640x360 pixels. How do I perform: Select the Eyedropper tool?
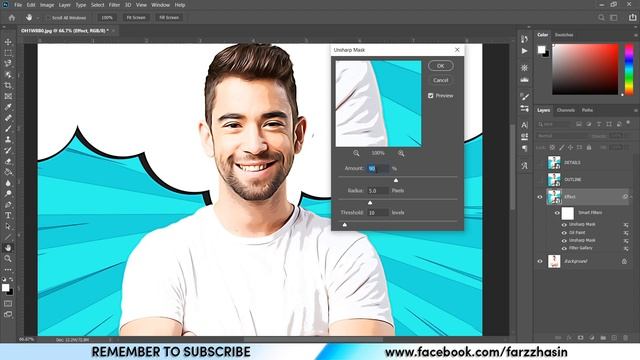[8, 107]
